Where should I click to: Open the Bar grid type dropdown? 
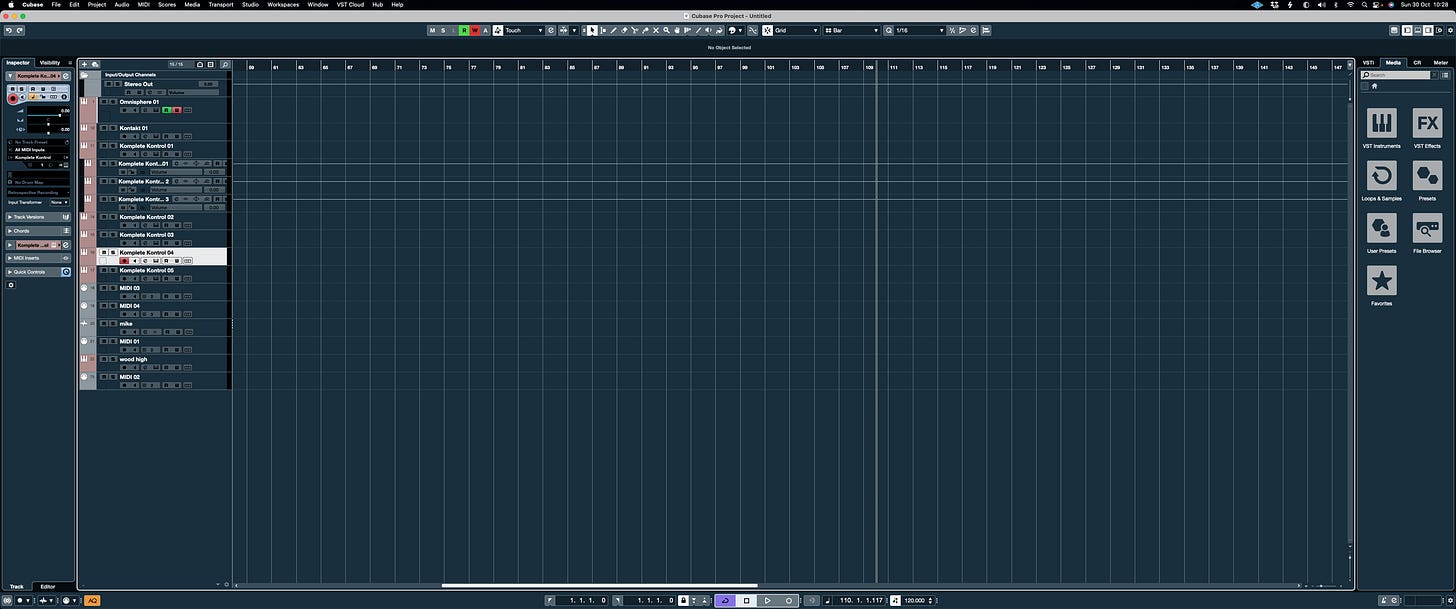point(852,31)
